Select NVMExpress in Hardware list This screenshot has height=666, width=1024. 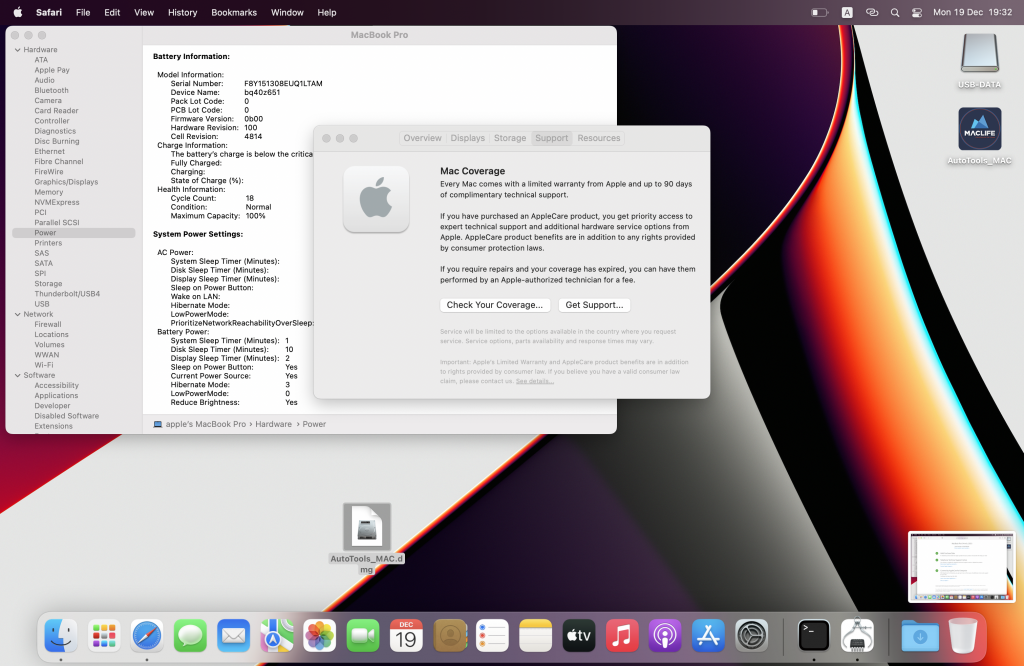57,202
